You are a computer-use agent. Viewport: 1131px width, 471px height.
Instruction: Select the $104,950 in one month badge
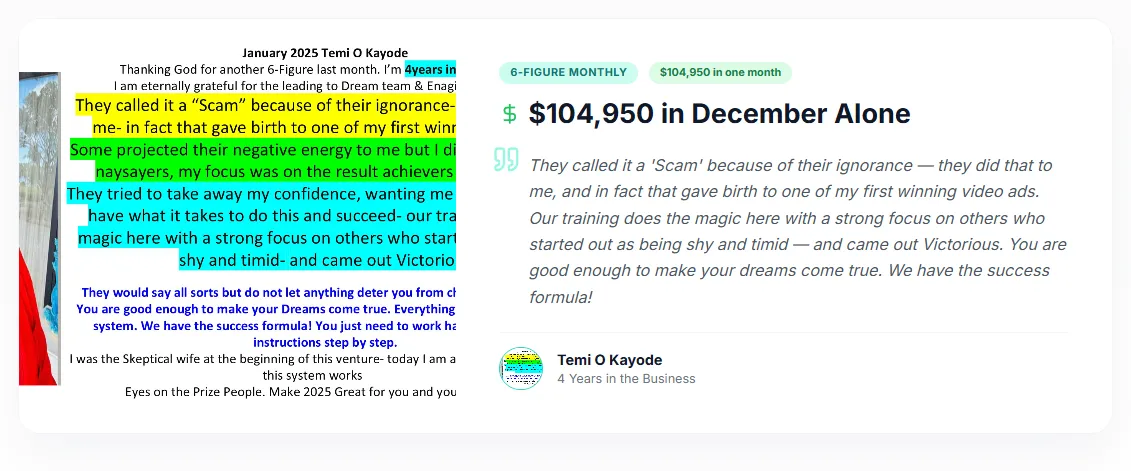coord(720,72)
